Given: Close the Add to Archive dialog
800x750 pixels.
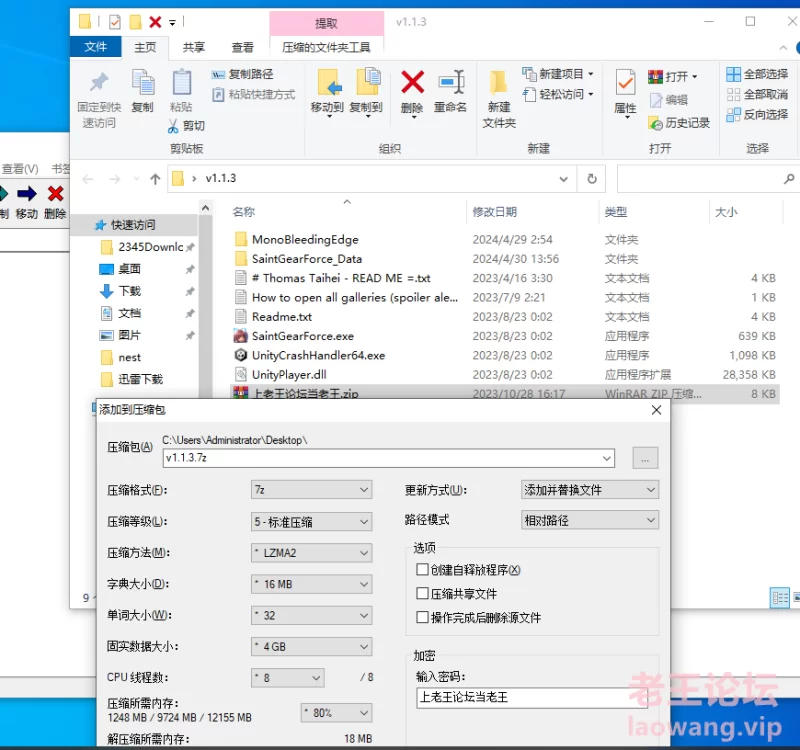Looking at the screenshot, I should point(656,410).
